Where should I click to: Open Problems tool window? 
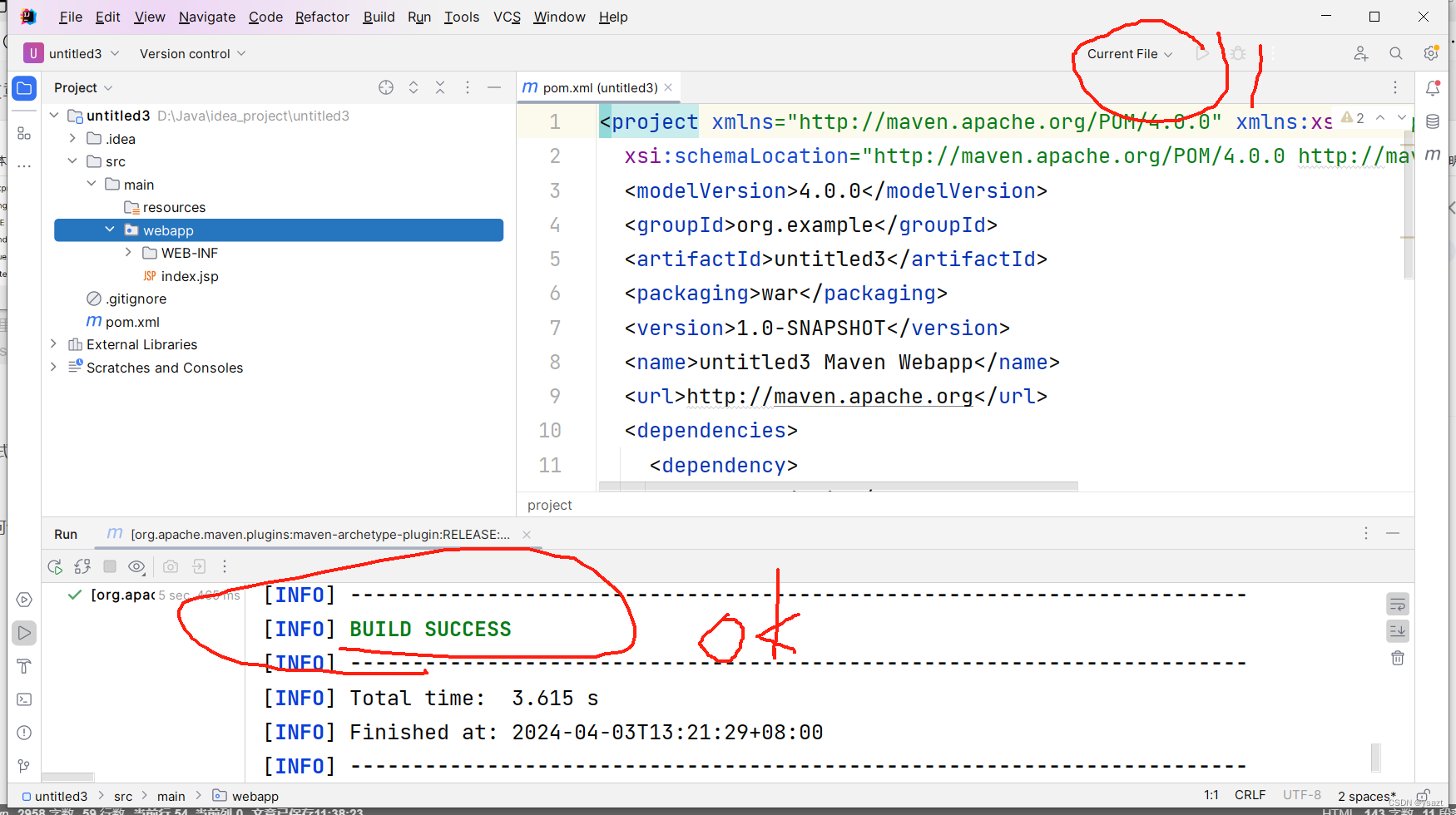coord(24,733)
